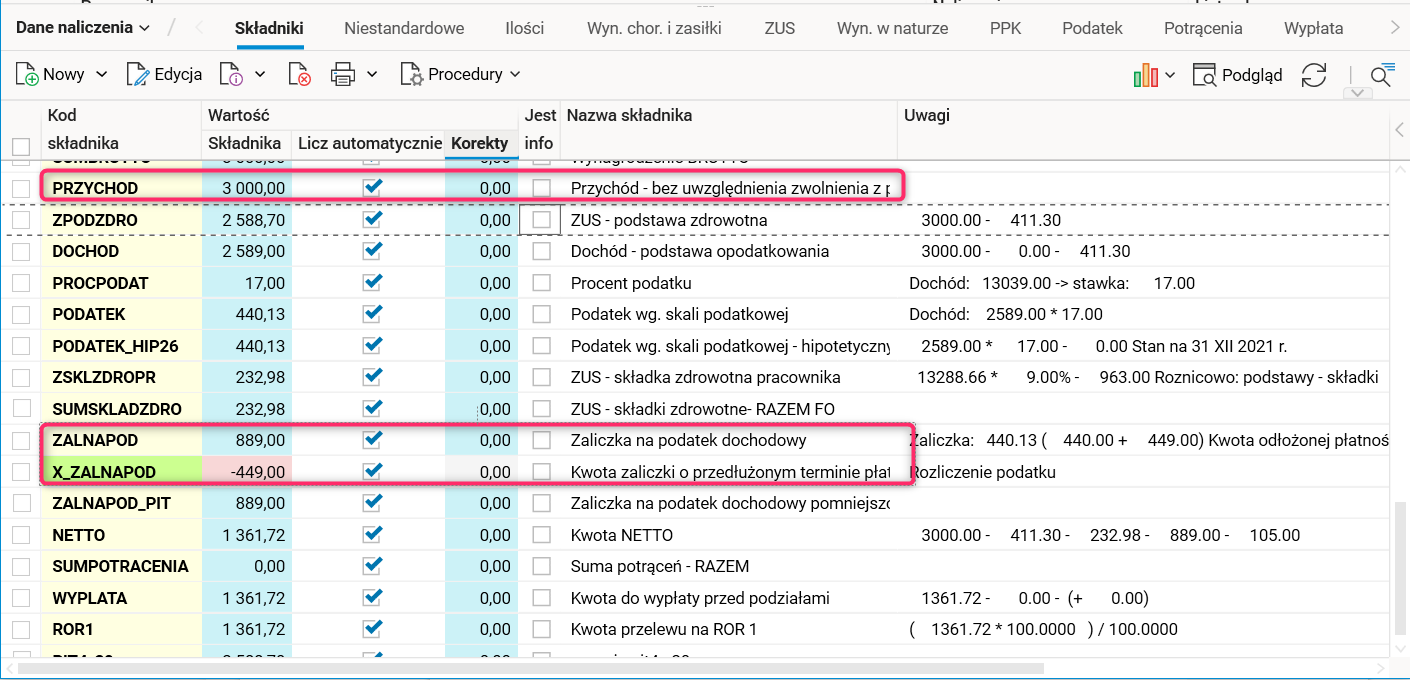
Task: Click the refresh arrows icon
Action: (1313, 75)
